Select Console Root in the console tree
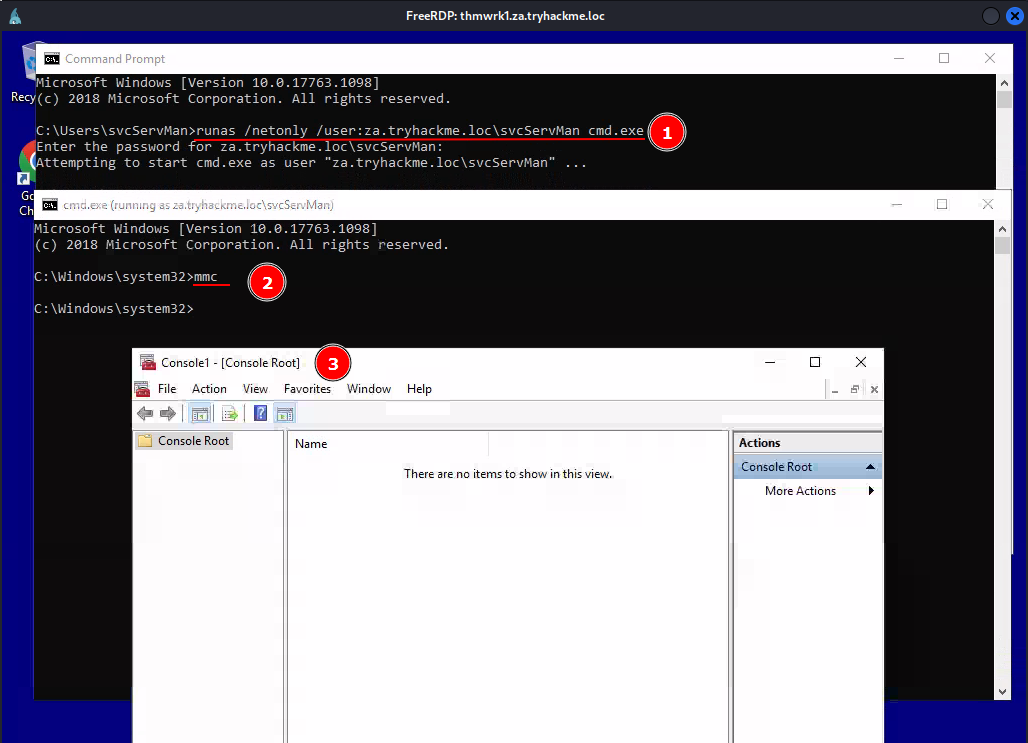Screen dimensions: 1028x743 [184, 441]
